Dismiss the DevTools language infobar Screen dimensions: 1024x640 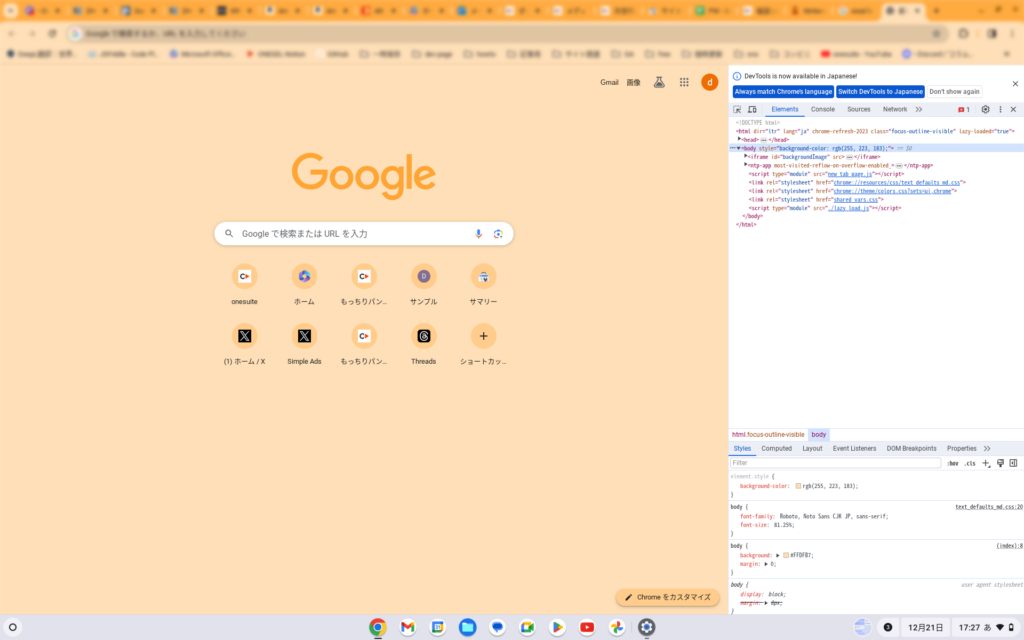pos(1015,84)
